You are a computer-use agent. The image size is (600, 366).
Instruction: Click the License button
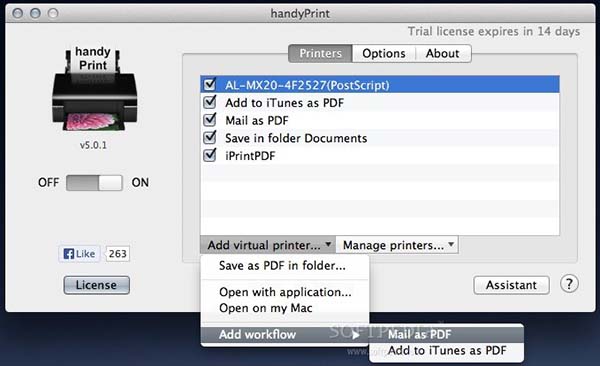[x=96, y=285]
